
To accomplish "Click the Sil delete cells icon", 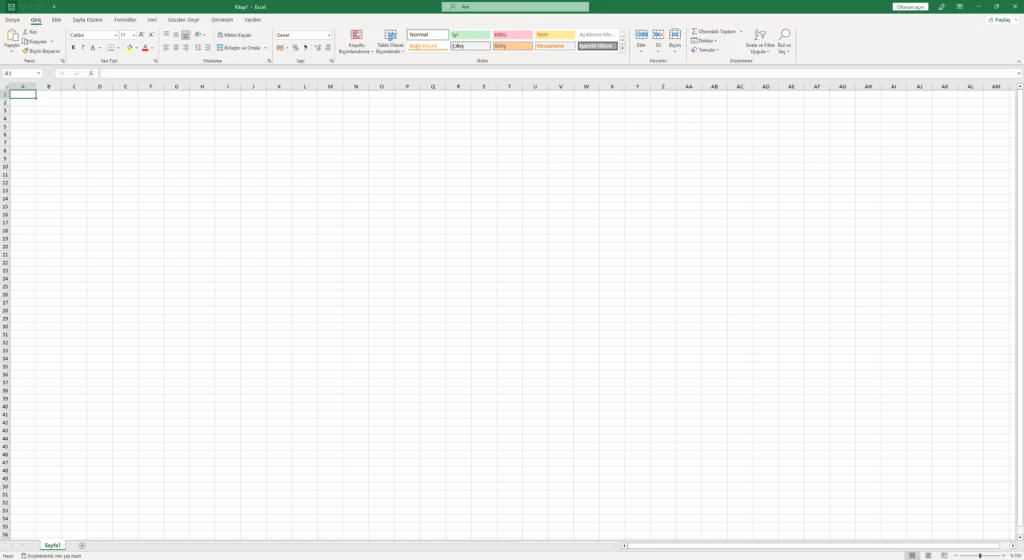I will click(x=658, y=35).
